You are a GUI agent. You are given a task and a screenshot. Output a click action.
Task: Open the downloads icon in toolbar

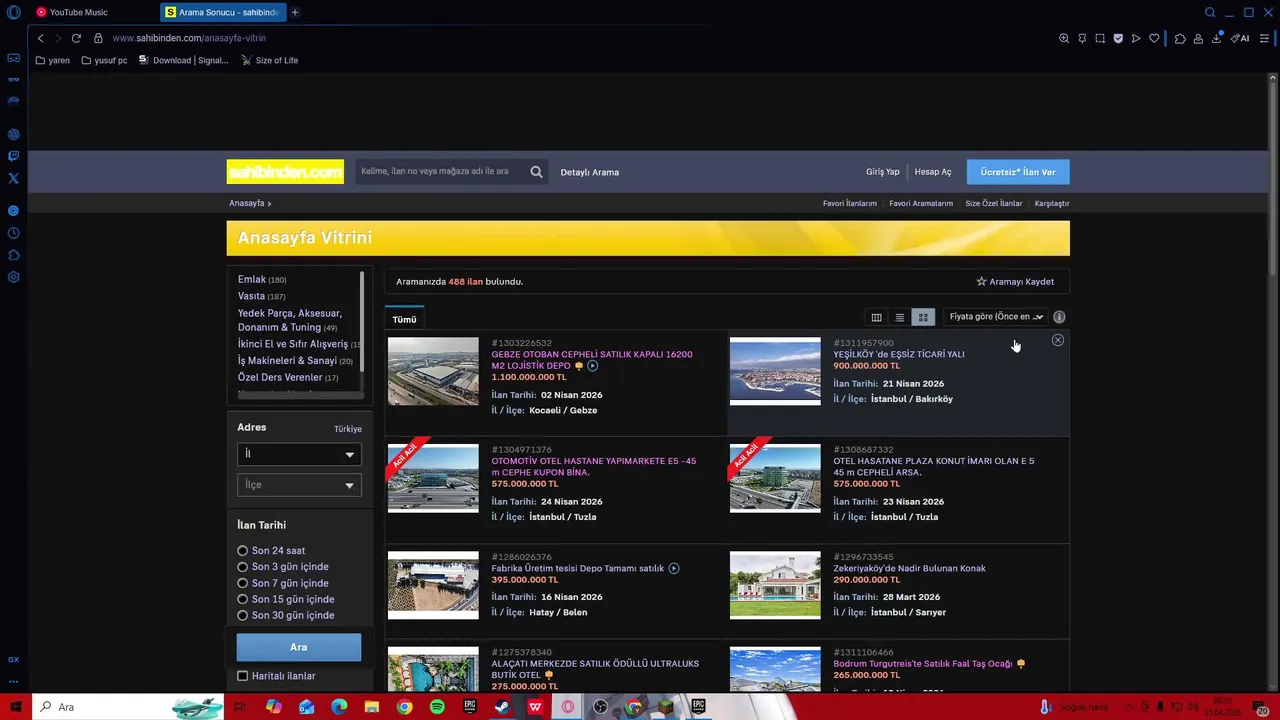[1216, 38]
